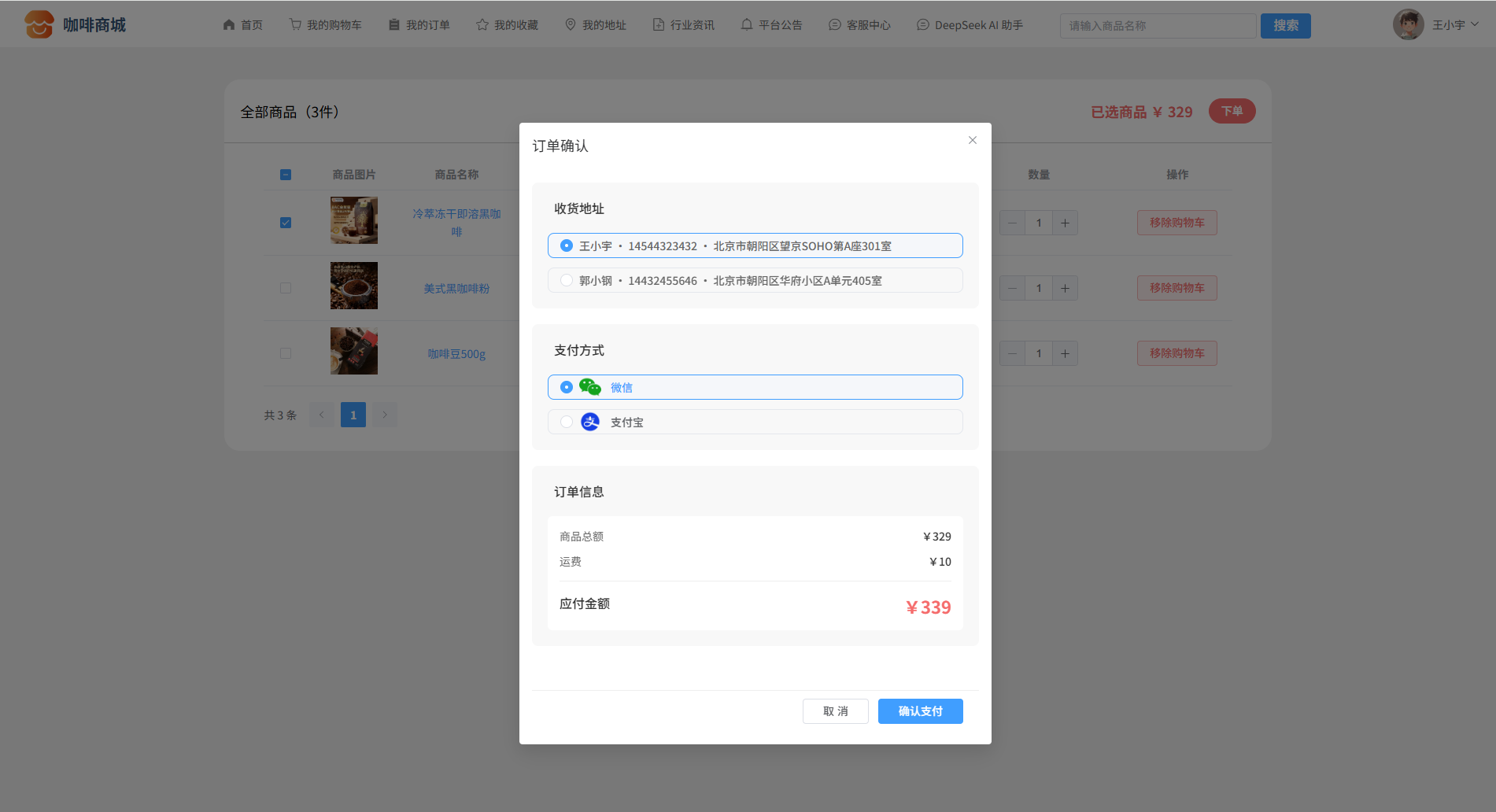Open 我的订单 in navigation
Image resolution: width=1496 pixels, height=812 pixels.
coord(419,25)
